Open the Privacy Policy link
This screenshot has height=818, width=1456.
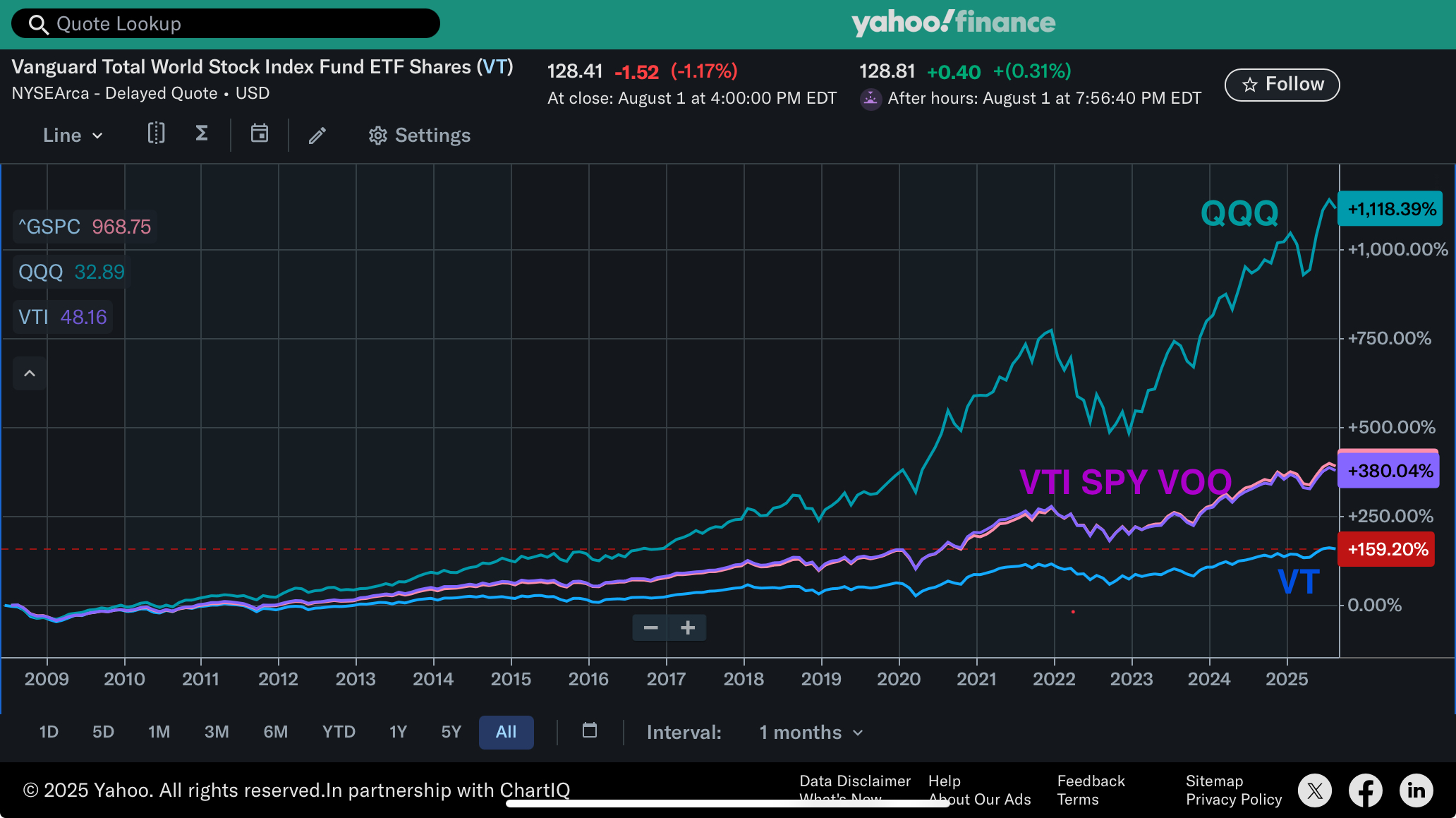point(1234,800)
